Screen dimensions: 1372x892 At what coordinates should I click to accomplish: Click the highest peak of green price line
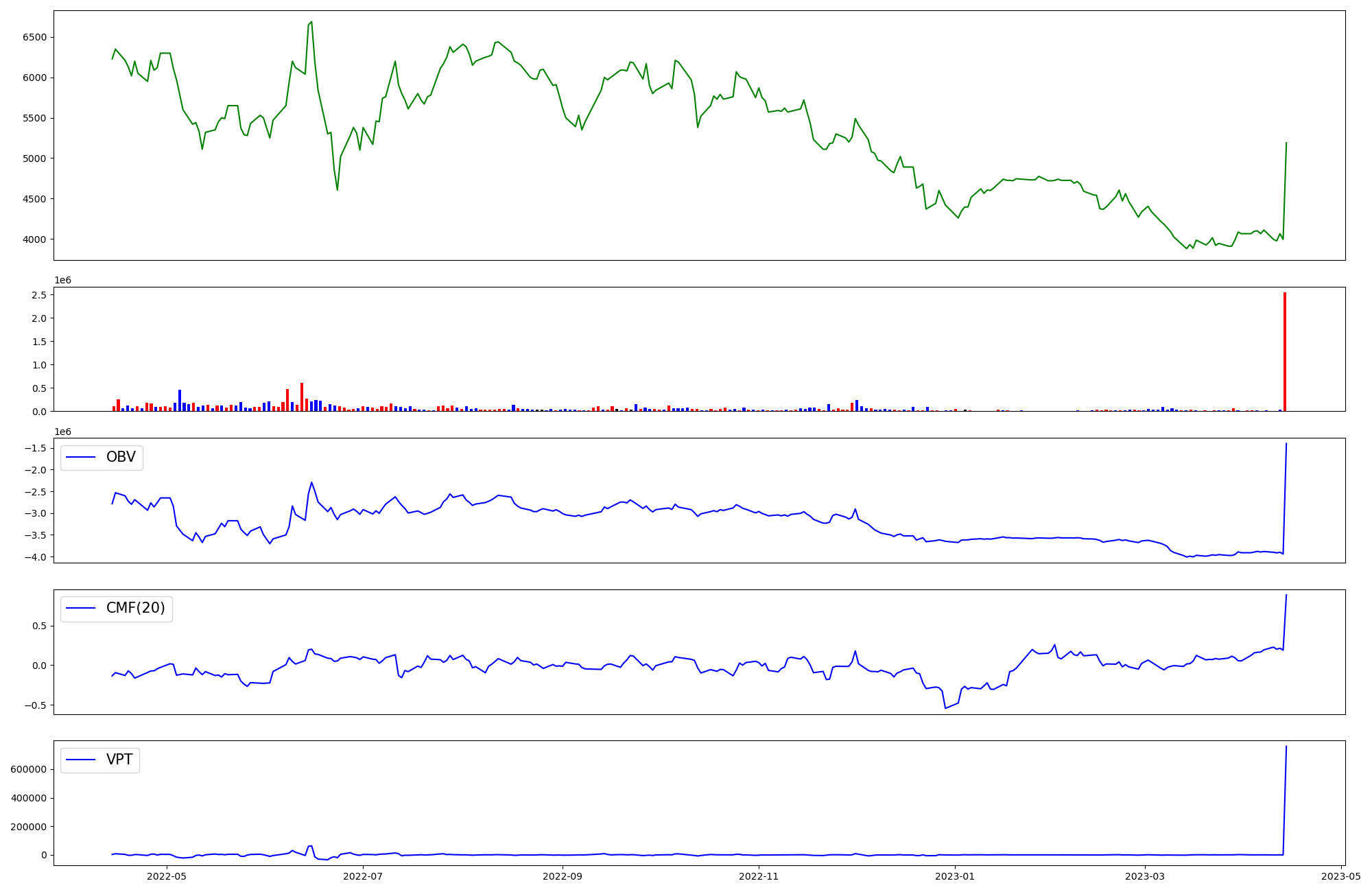311,22
